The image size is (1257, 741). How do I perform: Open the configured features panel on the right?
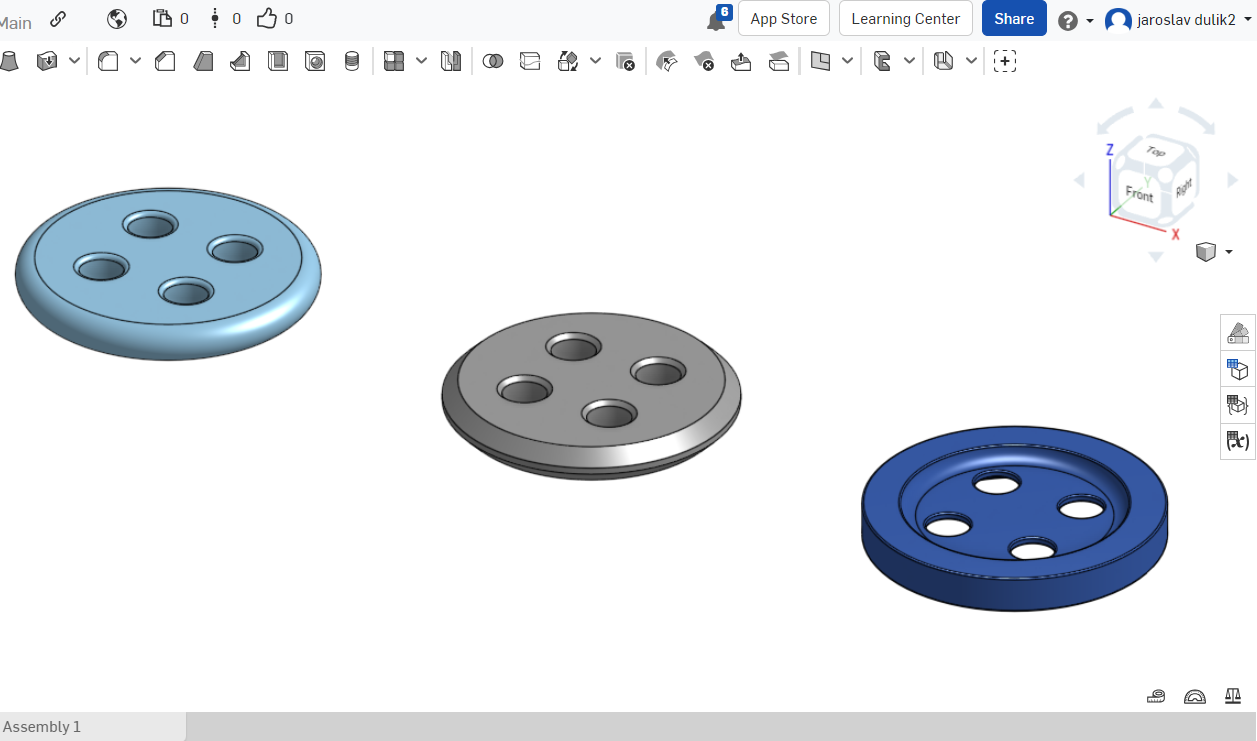pos(1238,405)
